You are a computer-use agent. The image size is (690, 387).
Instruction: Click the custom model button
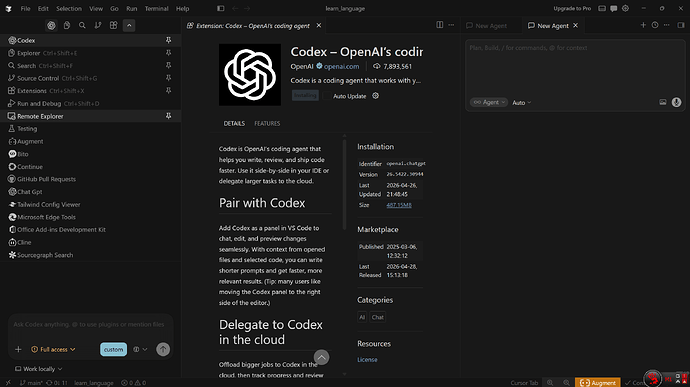[114, 349]
